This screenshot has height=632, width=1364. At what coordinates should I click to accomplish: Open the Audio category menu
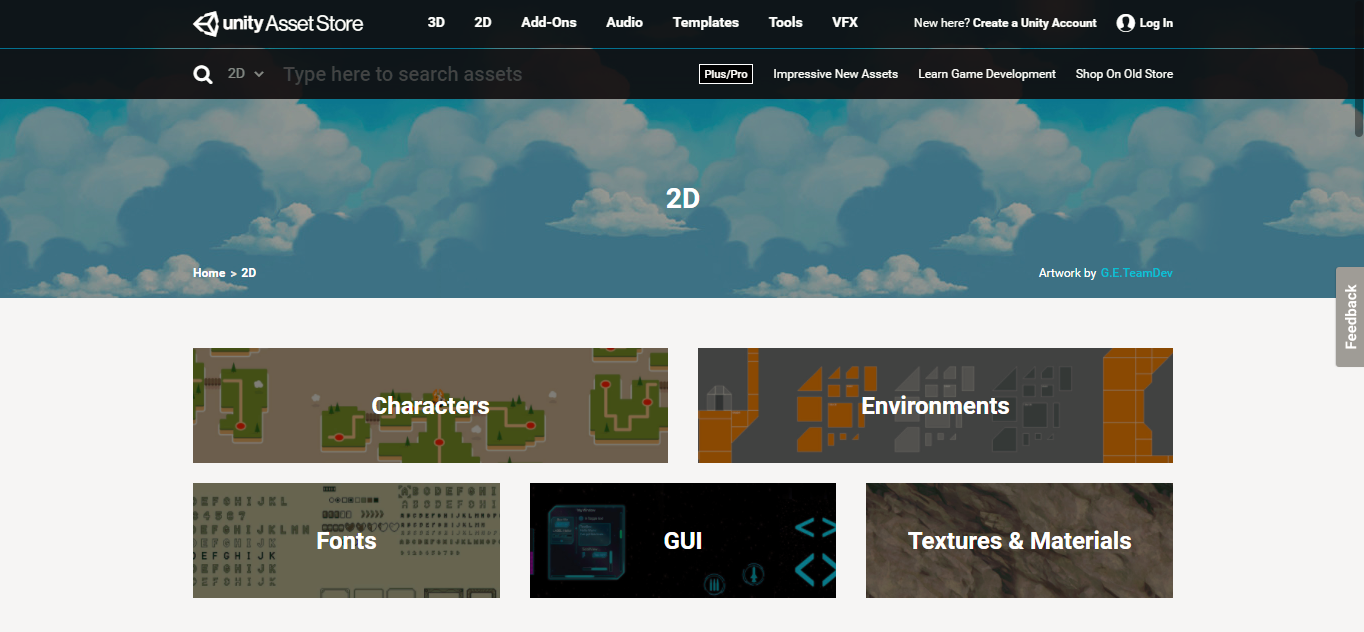[x=624, y=22]
